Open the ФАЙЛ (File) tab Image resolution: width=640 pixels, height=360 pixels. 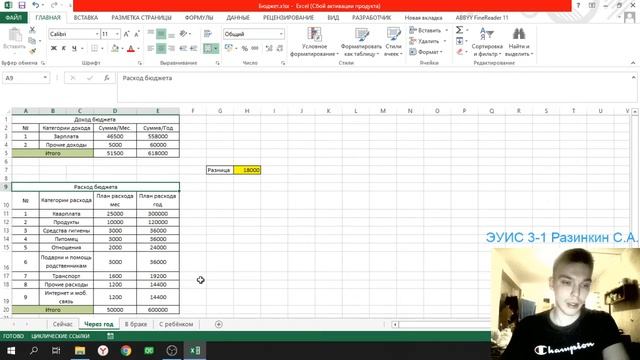13,18
